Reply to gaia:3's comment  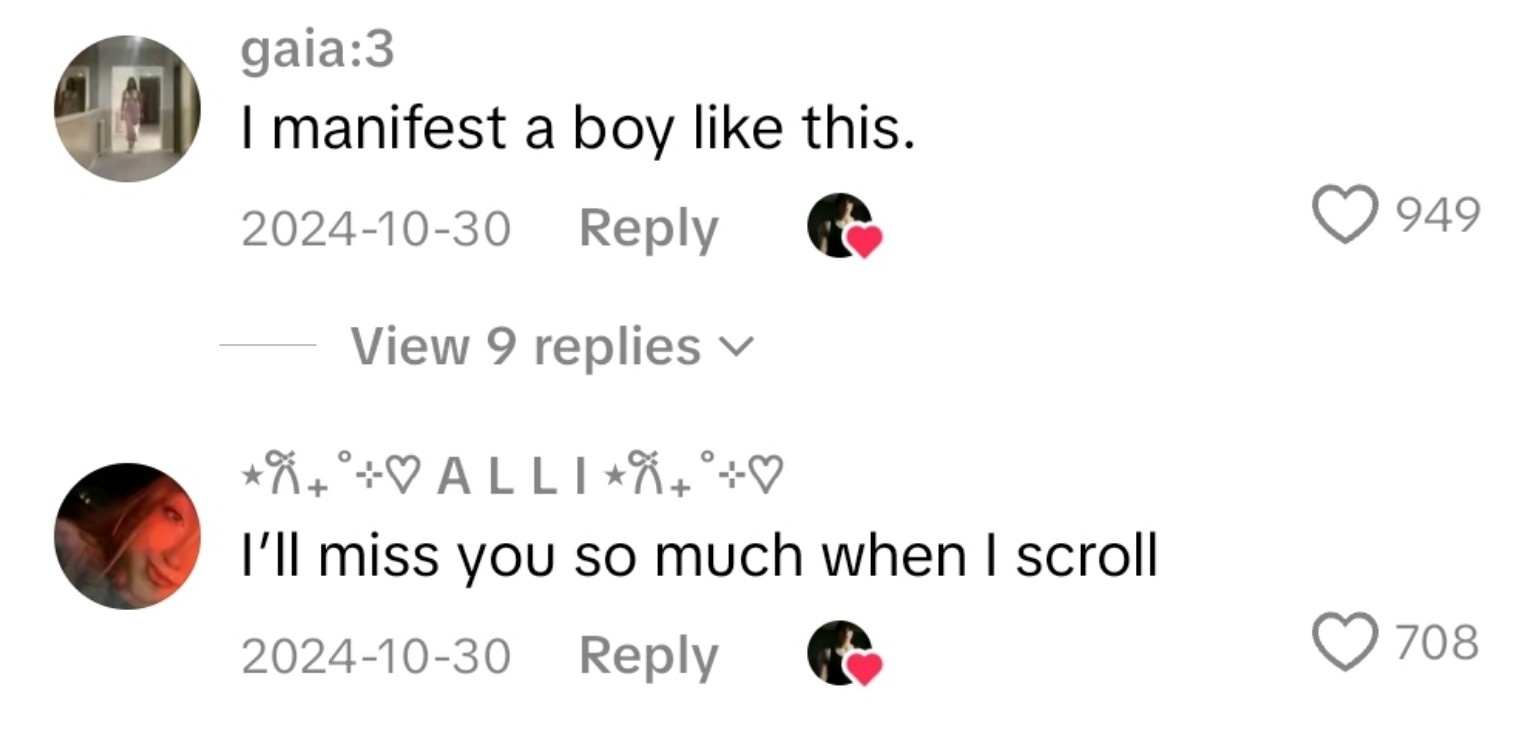coord(650,228)
